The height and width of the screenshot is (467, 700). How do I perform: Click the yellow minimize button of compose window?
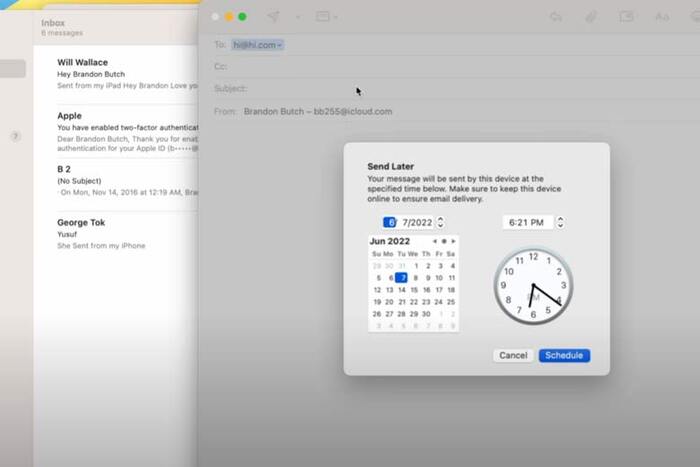[x=229, y=17]
